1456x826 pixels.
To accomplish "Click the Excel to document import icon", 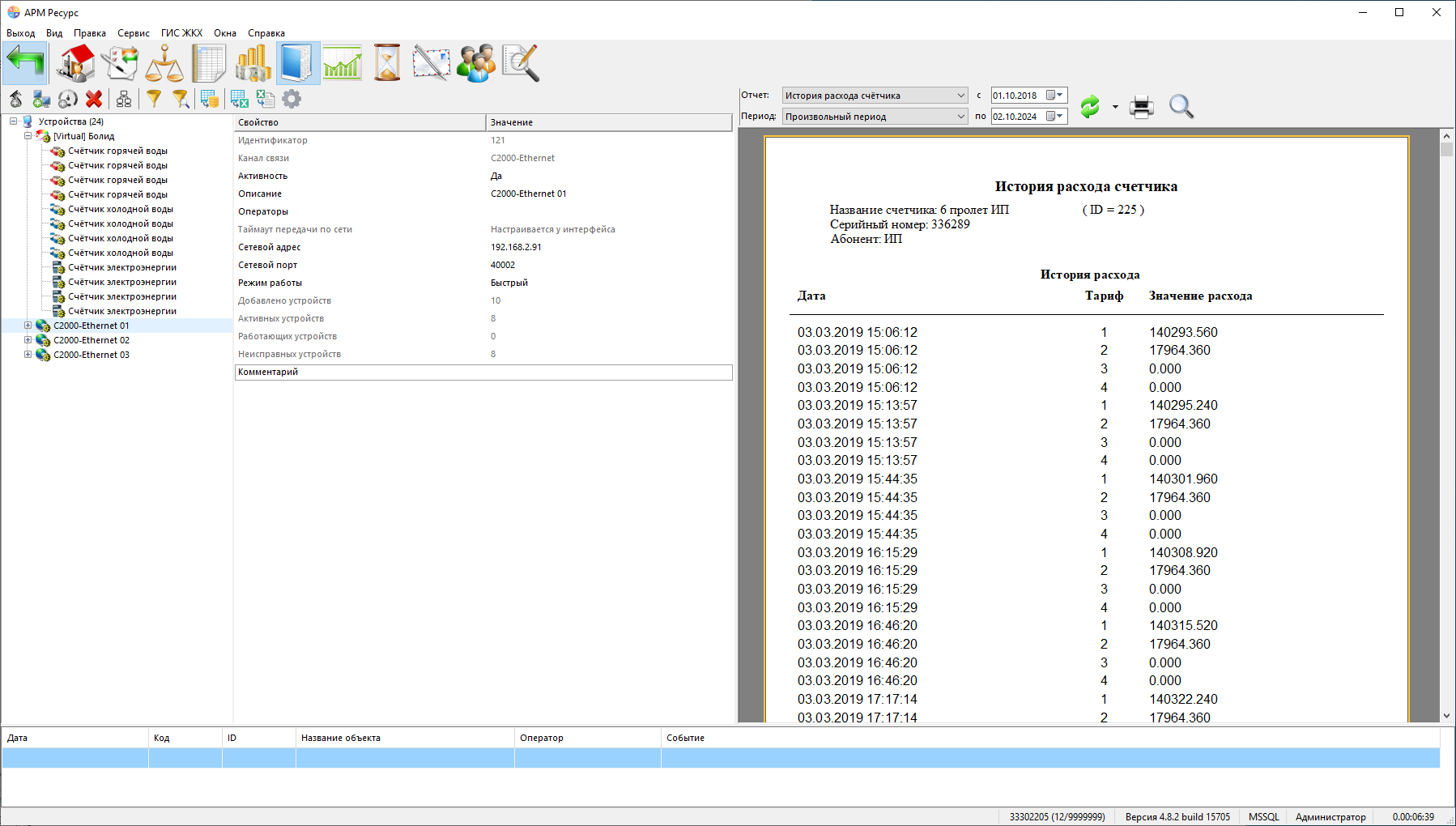I will [x=265, y=99].
